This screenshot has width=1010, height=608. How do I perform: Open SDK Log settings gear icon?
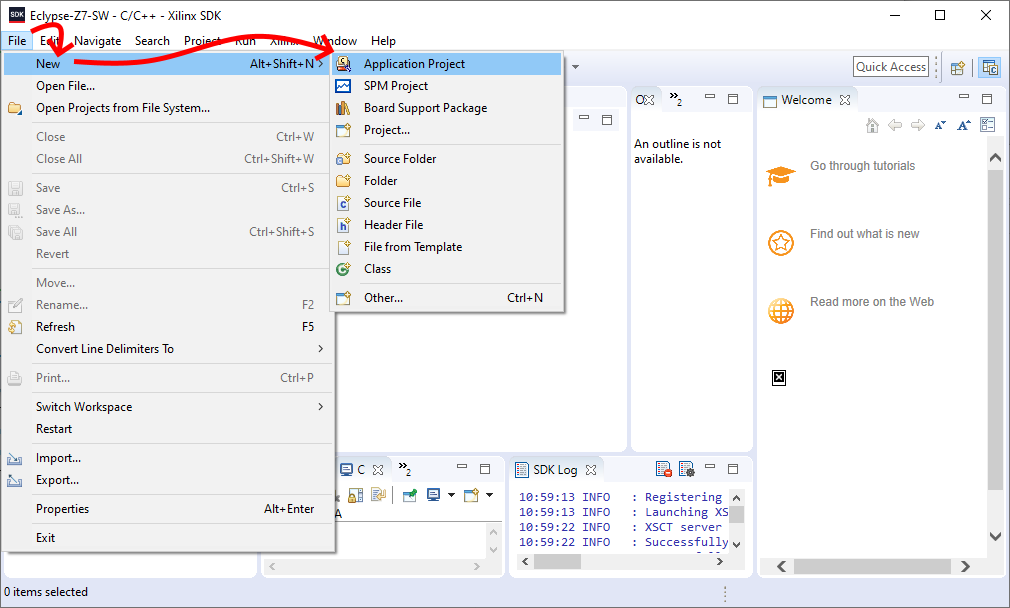click(687, 469)
